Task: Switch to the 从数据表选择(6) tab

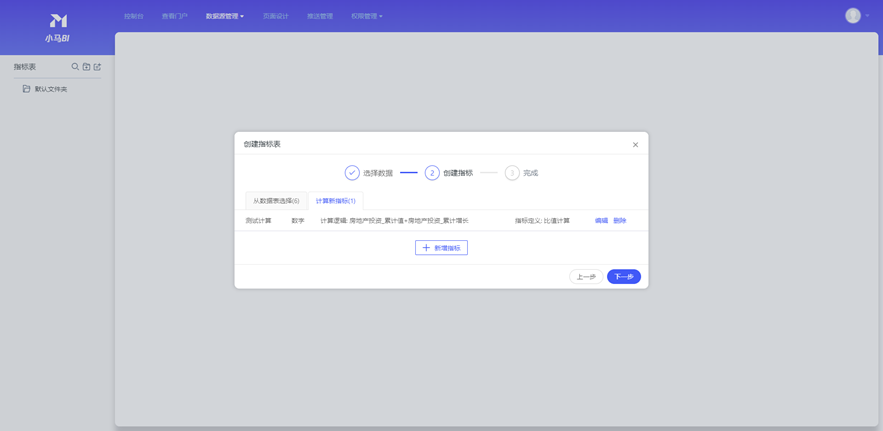Action: [276, 201]
